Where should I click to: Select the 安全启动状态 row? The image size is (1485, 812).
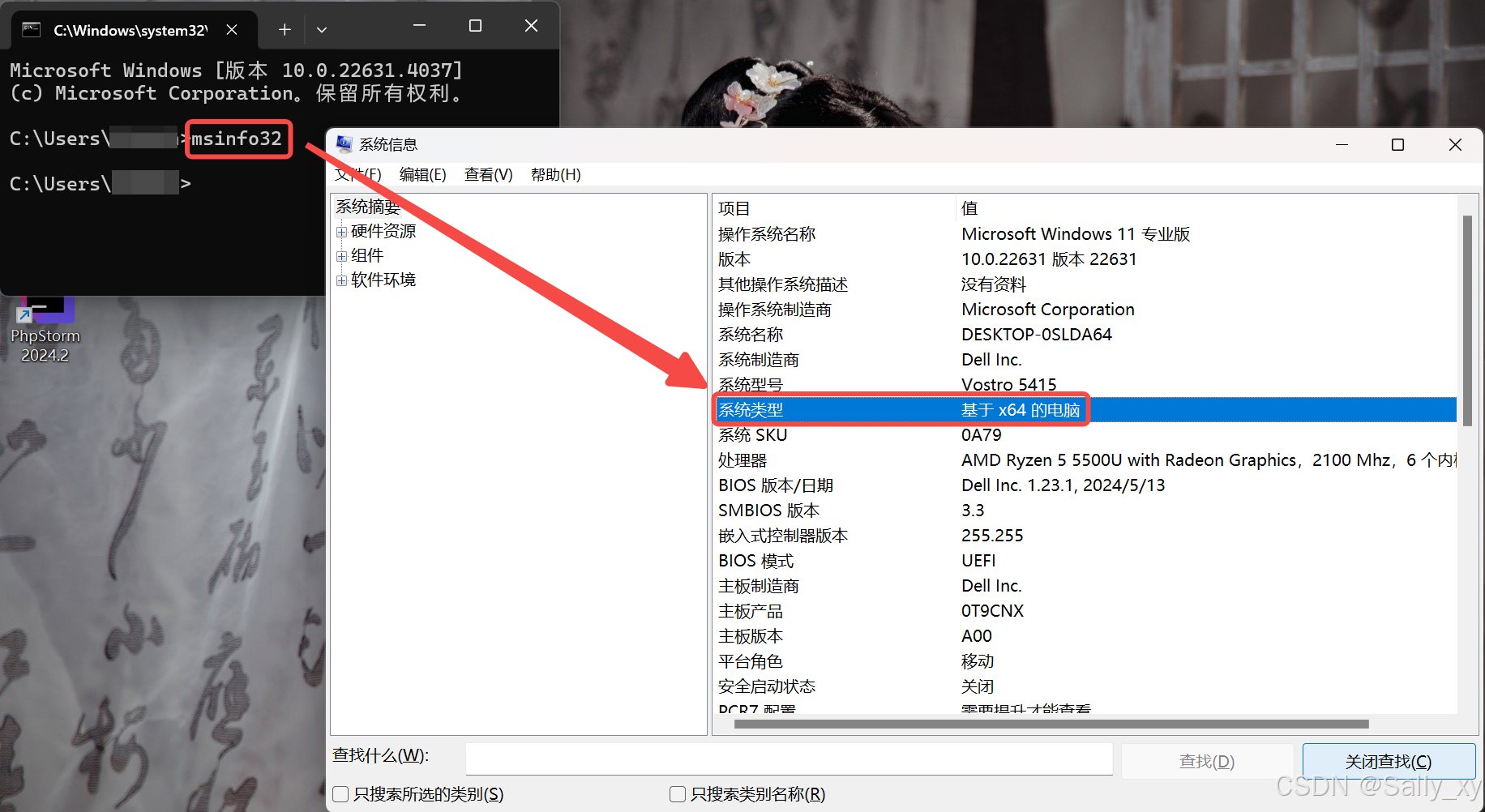1085,686
